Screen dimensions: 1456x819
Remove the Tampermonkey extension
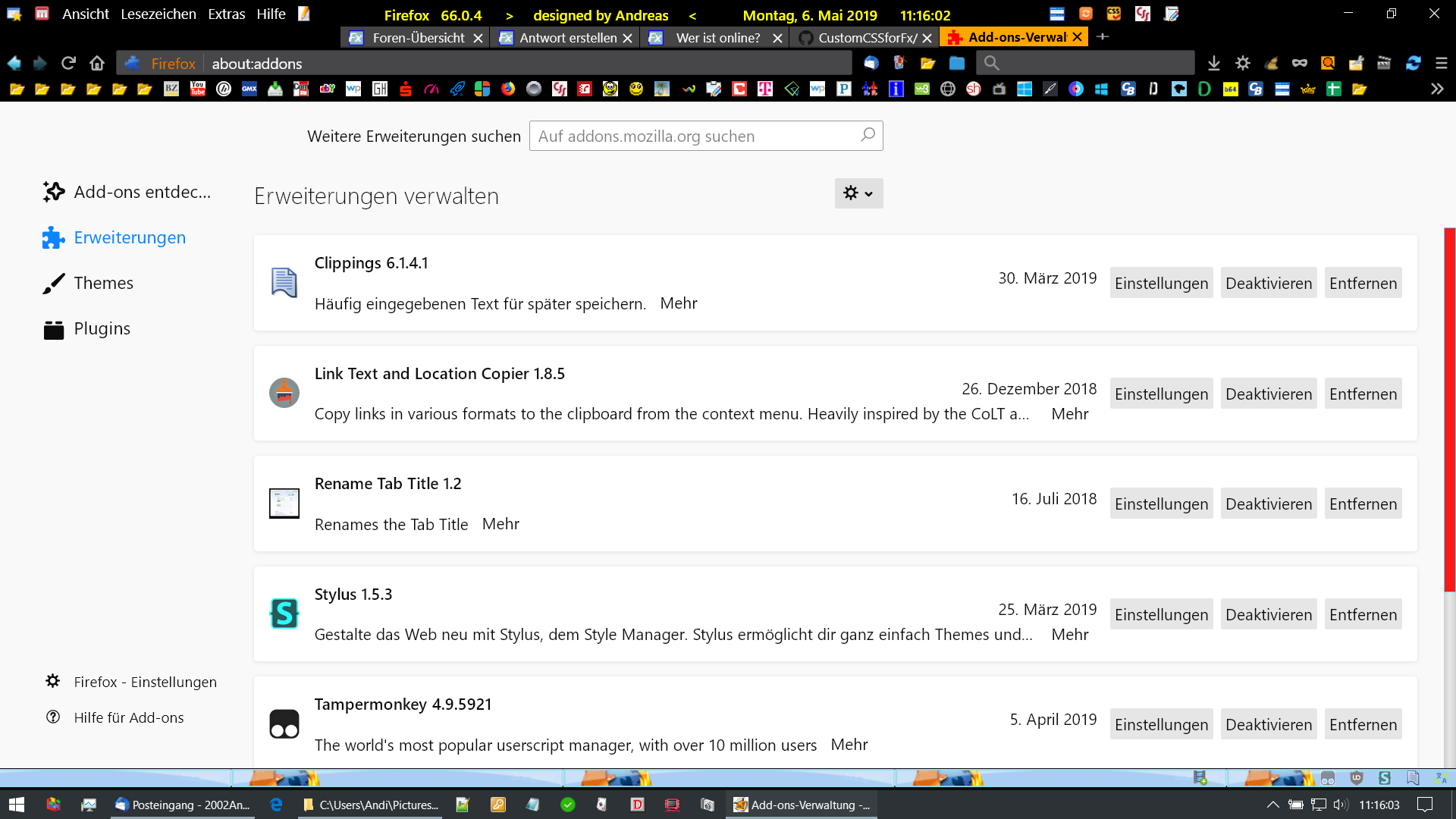tap(1362, 724)
